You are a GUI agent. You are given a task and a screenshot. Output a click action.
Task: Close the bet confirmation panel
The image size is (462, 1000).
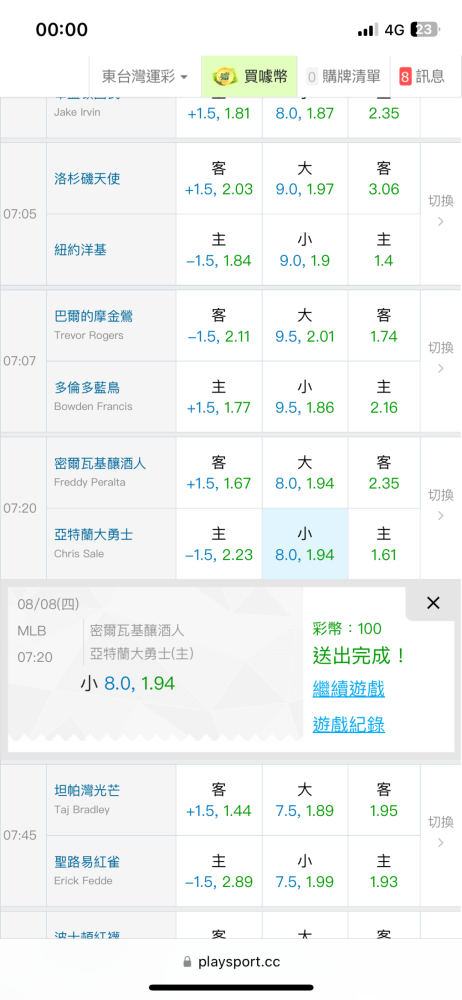coord(433,603)
